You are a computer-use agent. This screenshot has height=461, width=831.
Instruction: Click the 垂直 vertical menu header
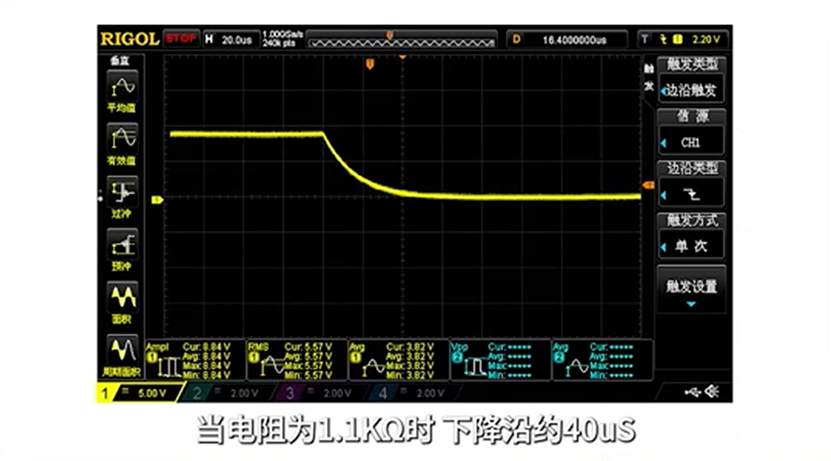tap(120, 61)
